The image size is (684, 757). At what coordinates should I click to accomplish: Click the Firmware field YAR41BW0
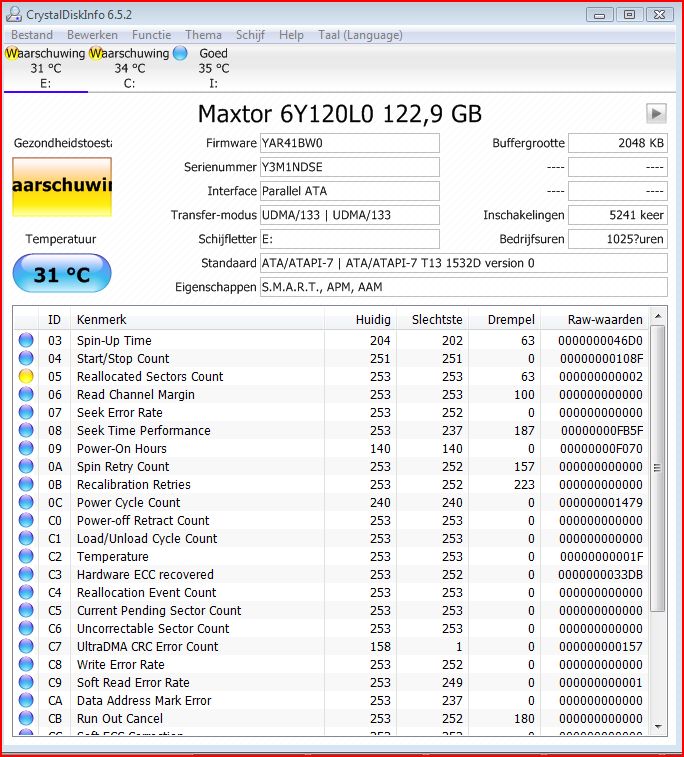(x=349, y=143)
